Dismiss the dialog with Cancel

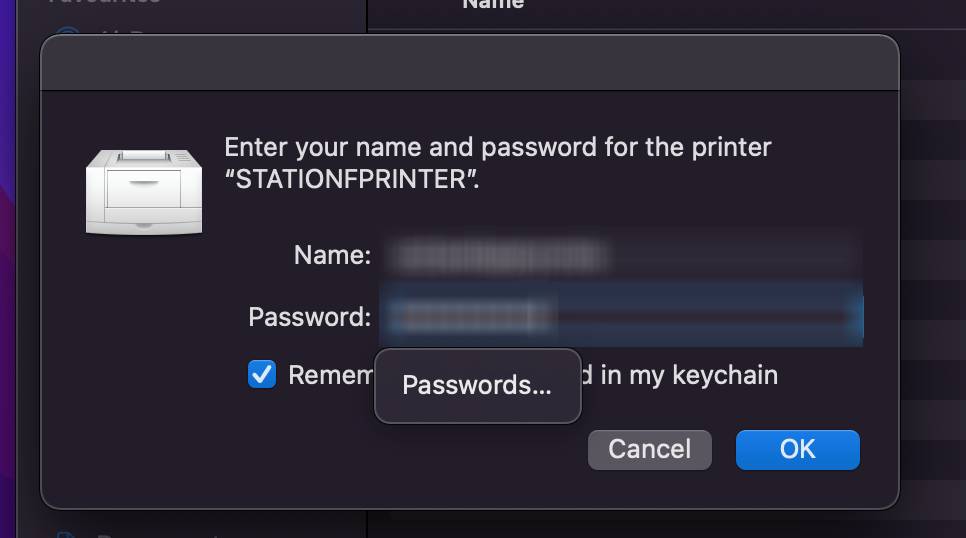tap(650, 450)
